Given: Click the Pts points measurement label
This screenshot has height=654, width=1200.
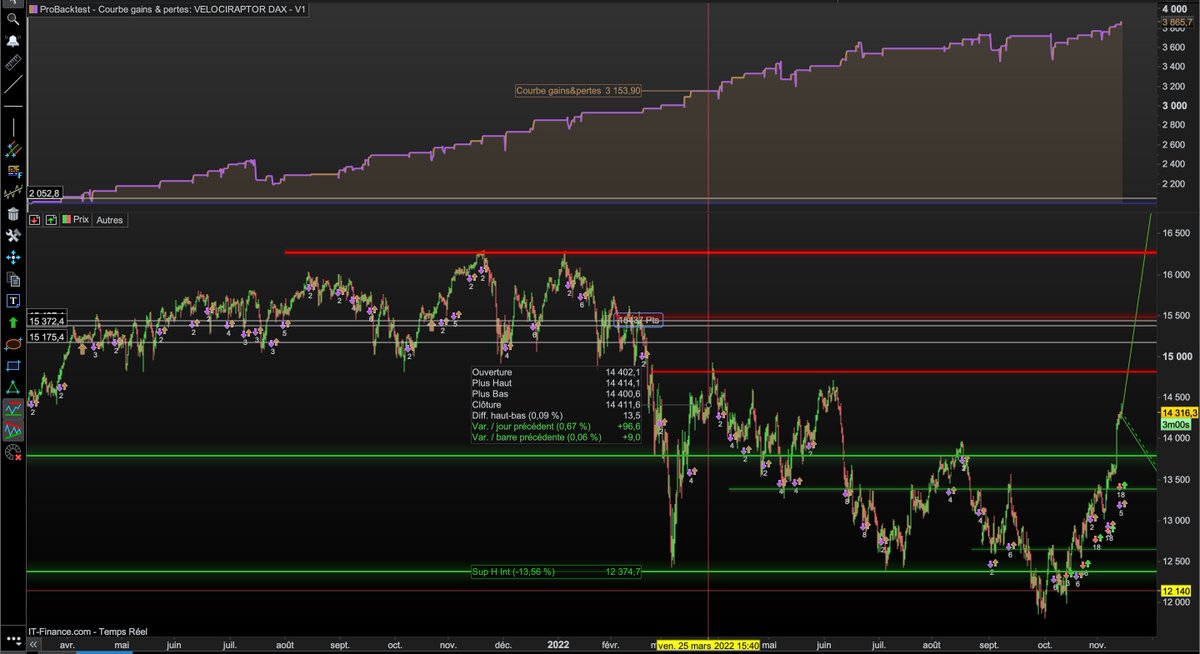Looking at the screenshot, I should click(640, 320).
